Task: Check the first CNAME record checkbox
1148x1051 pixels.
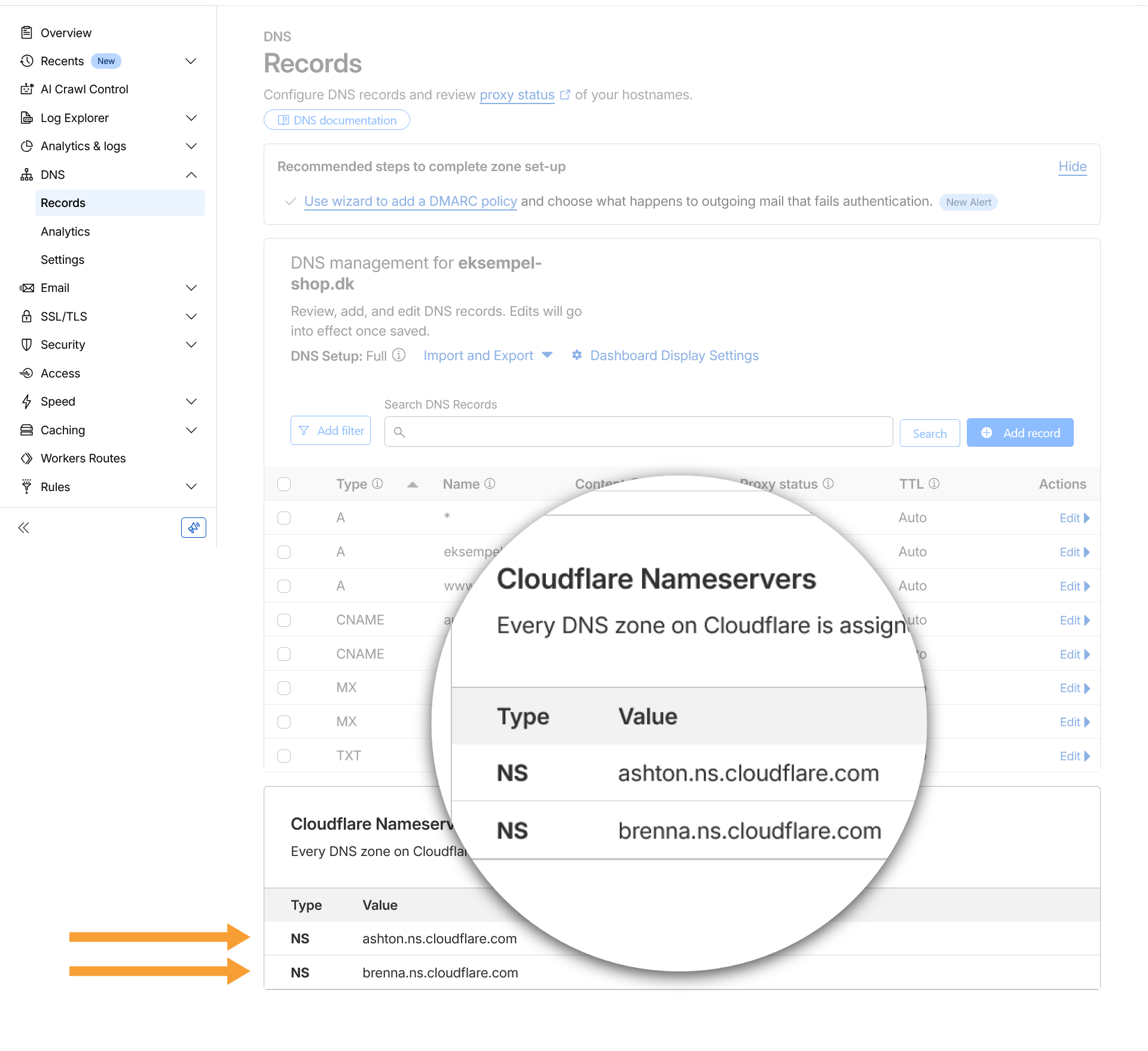Action: click(x=284, y=620)
